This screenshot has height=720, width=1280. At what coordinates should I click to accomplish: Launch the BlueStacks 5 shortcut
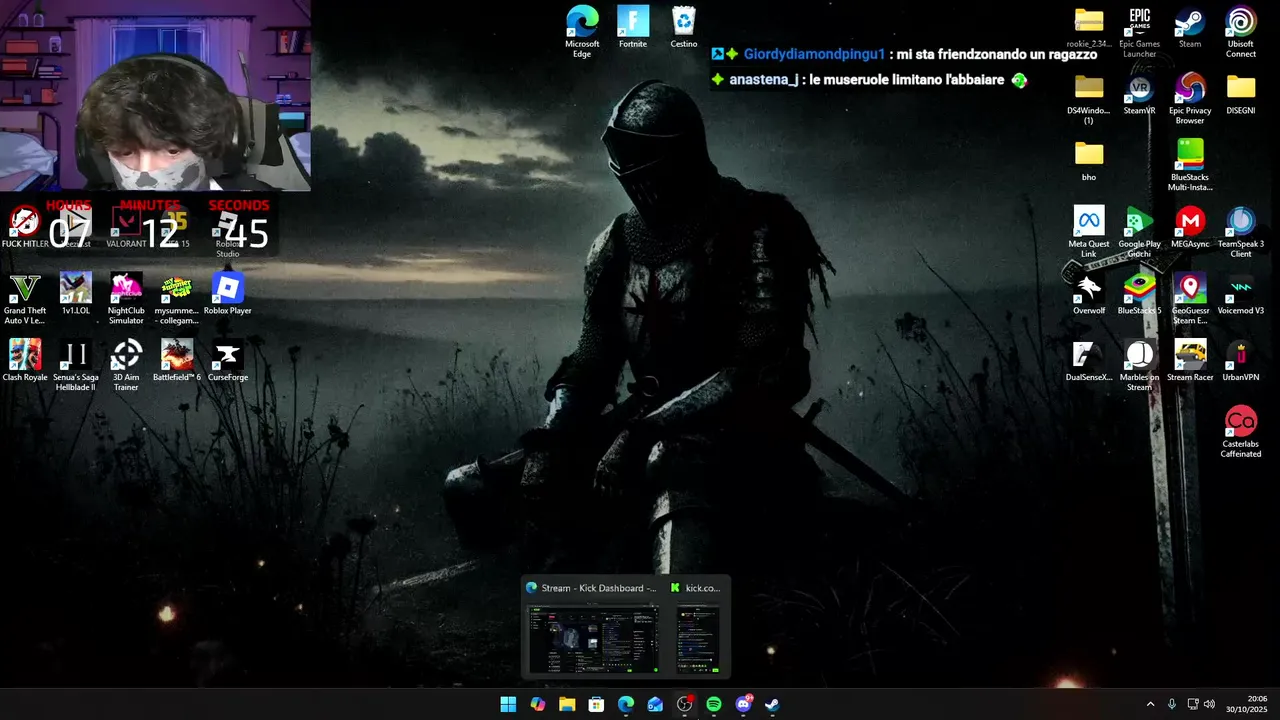1139,294
